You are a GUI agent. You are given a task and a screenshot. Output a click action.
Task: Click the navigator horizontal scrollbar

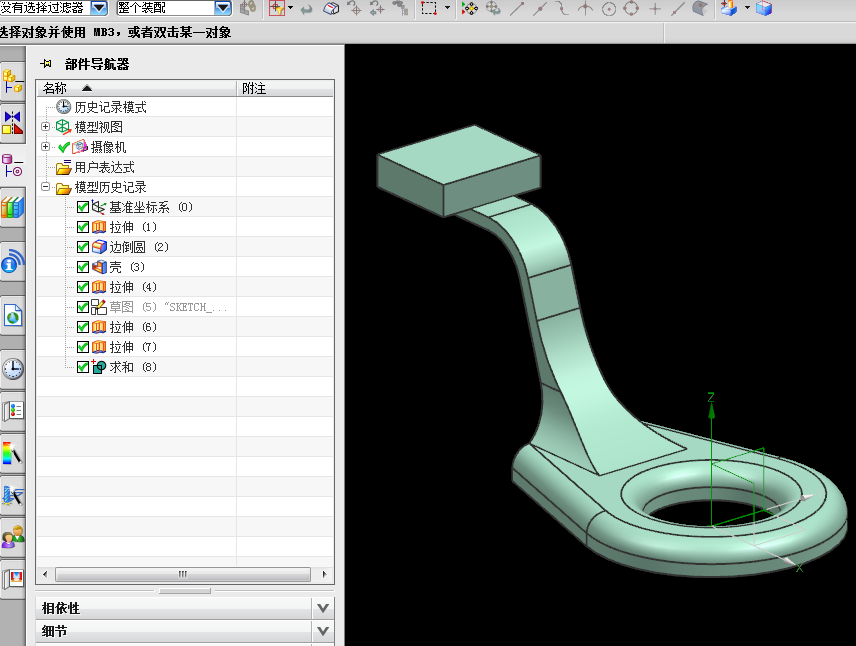[x=183, y=574]
